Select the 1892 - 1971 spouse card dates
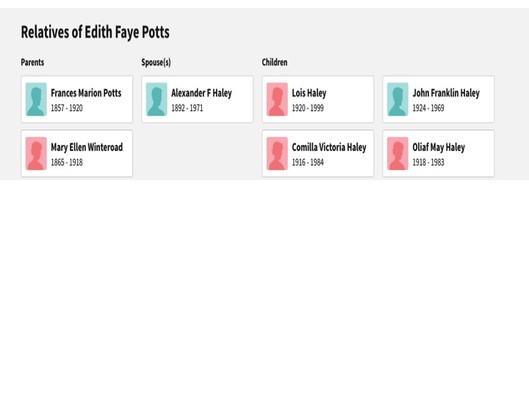The width and height of the screenshot is (529, 397). [x=187, y=108]
